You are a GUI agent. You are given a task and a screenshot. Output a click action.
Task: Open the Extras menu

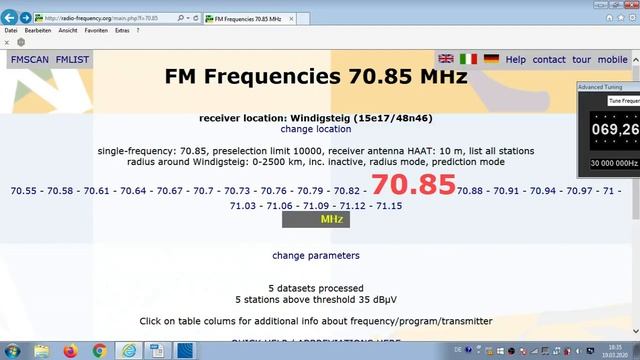pos(122,30)
